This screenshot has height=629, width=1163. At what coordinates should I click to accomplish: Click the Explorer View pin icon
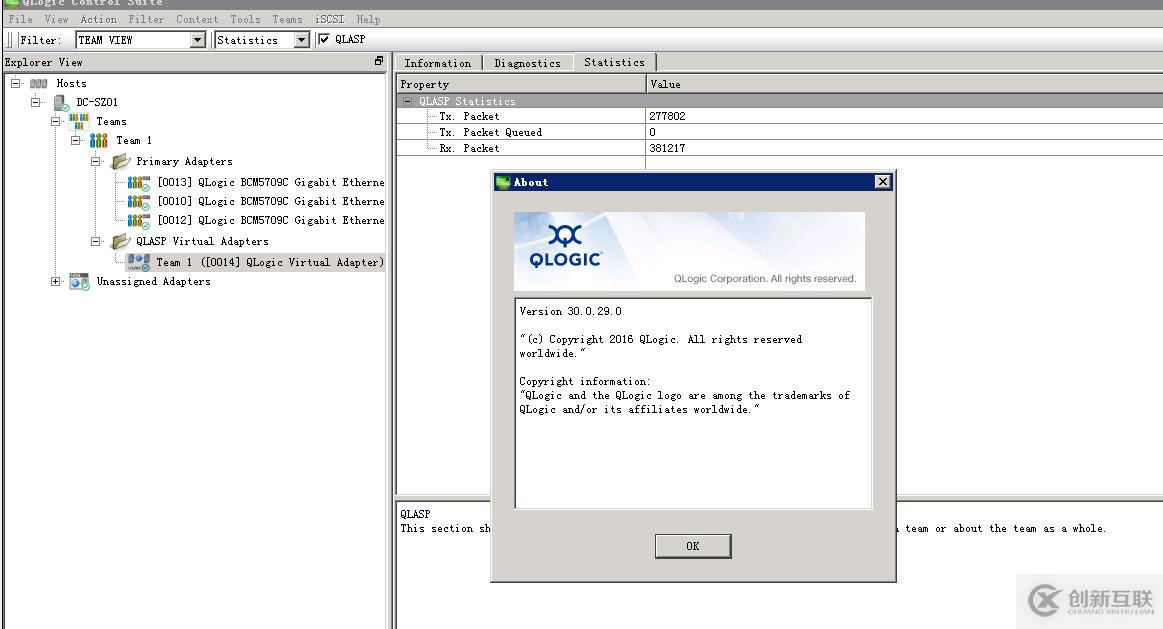378,60
